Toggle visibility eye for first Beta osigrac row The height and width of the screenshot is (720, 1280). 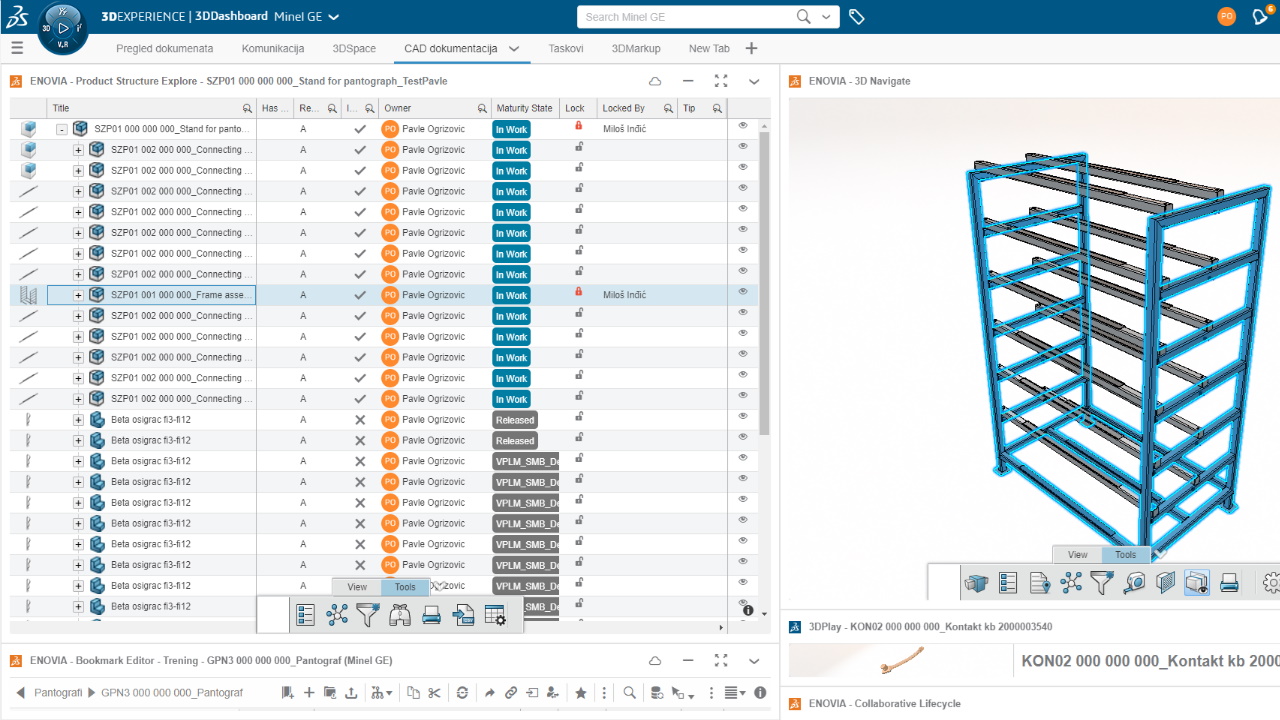(743, 417)
